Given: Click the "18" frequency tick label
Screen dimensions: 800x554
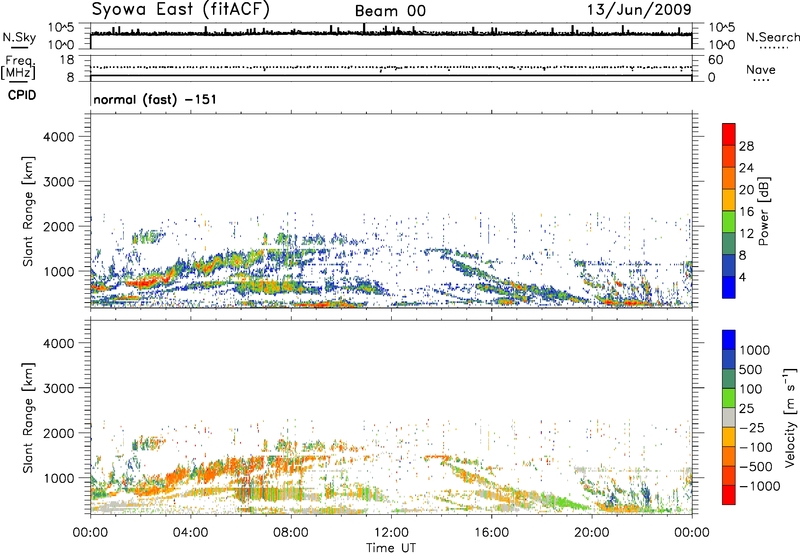Looking at the screenshot, I should tap(67, 60).
